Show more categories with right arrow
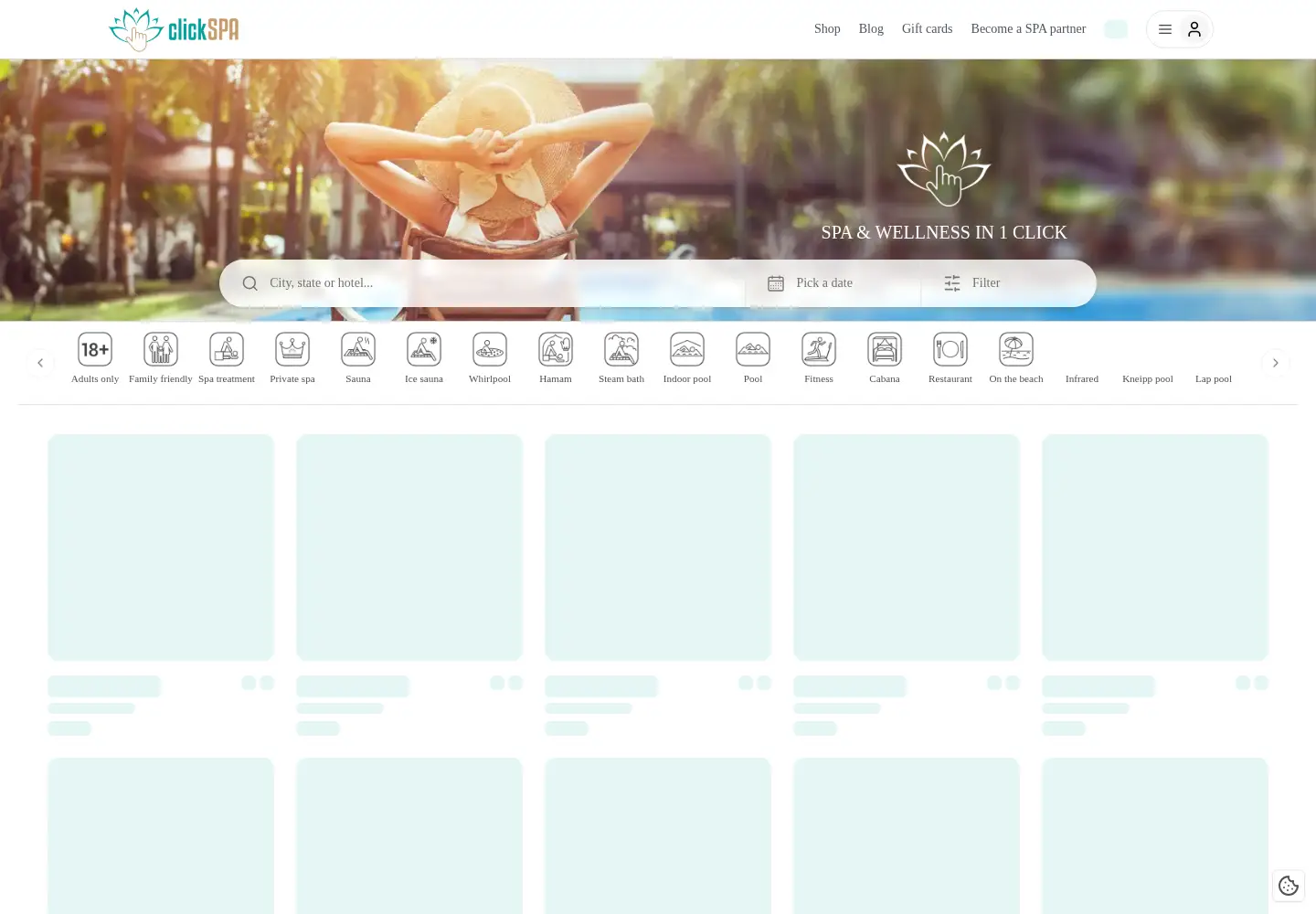1316x914 pixels. coord(1276,363)
